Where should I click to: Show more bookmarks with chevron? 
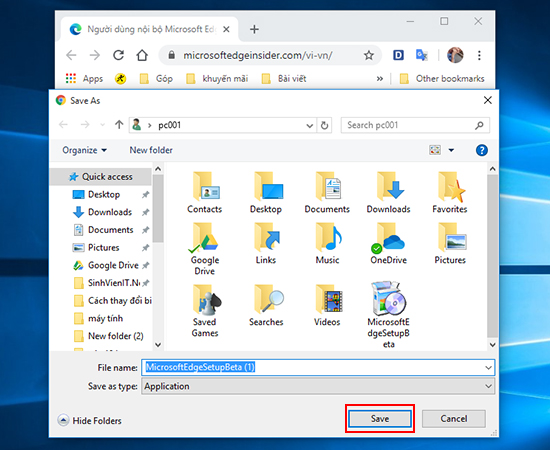[380, 79]
